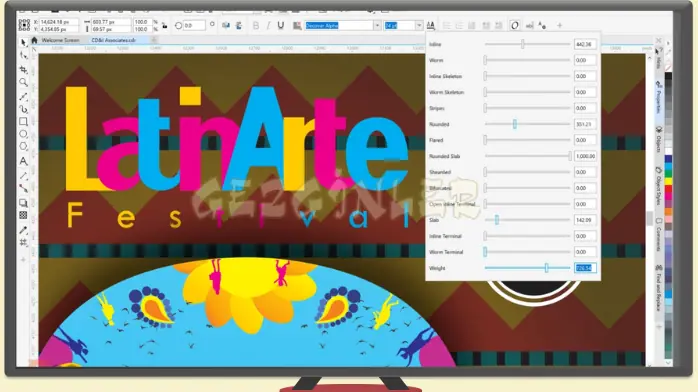The width and height of the screenshot is (698, 392).
Task: Select the Parallel Dimension tool
Action: point(24,176)
